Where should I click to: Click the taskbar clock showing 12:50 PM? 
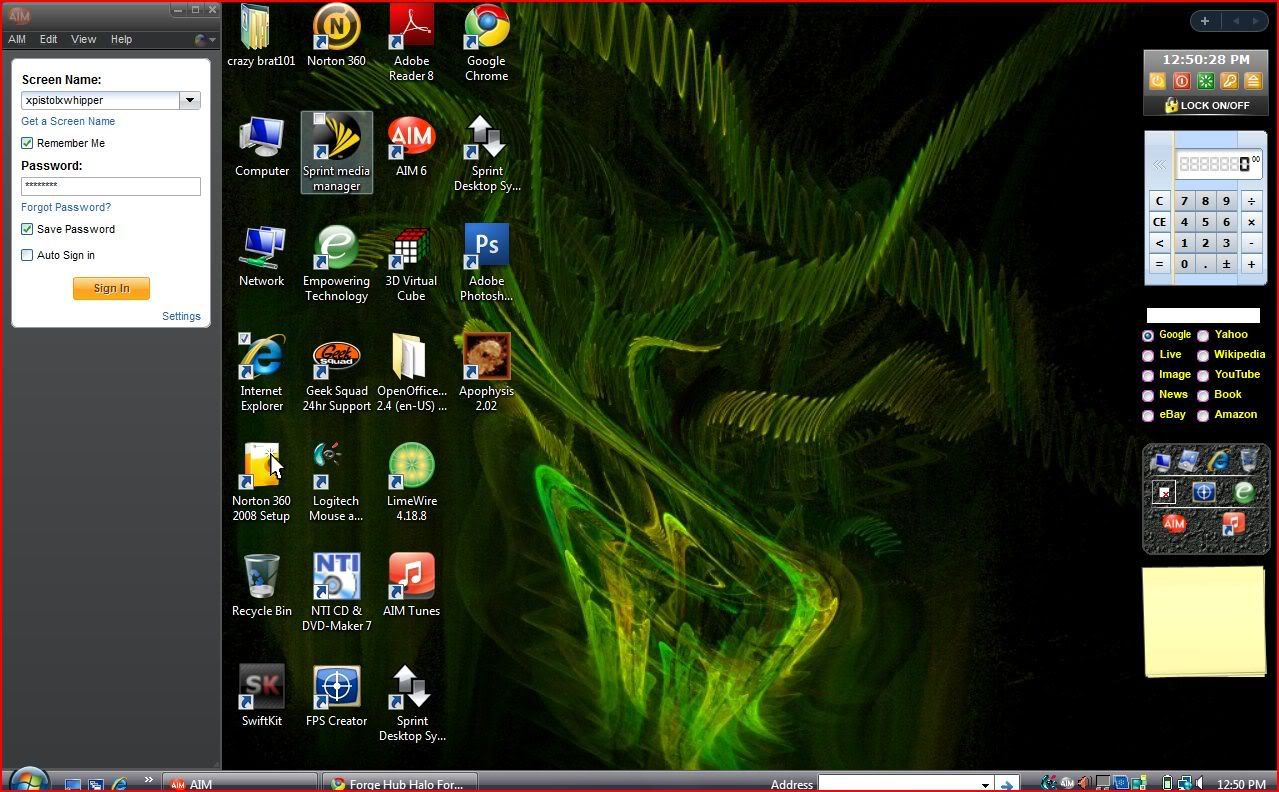tap(1242, 785)
